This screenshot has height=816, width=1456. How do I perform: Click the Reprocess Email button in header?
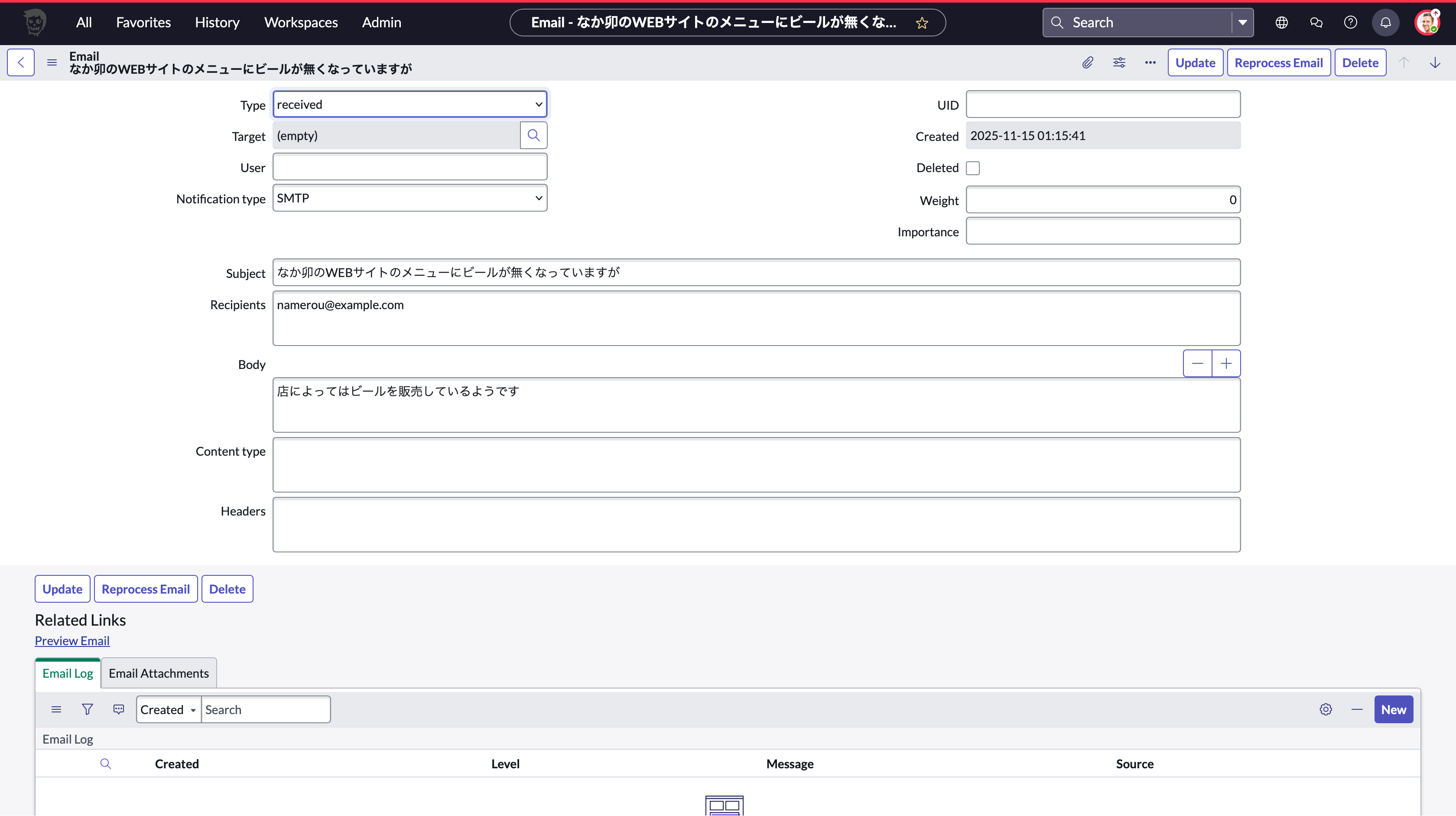coord(1278,63)
